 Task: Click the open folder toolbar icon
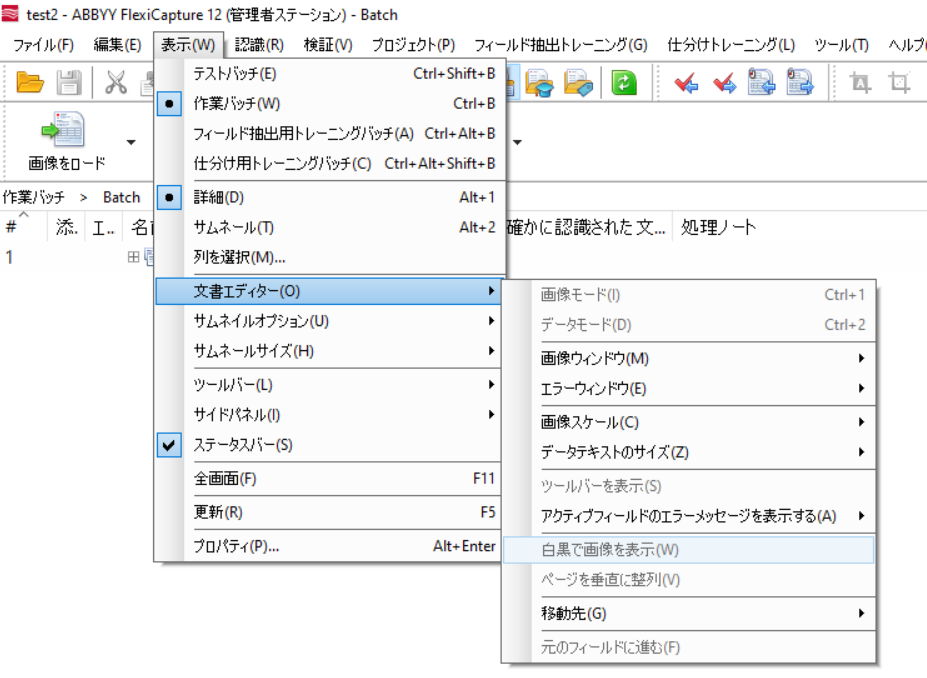point(30,82)
